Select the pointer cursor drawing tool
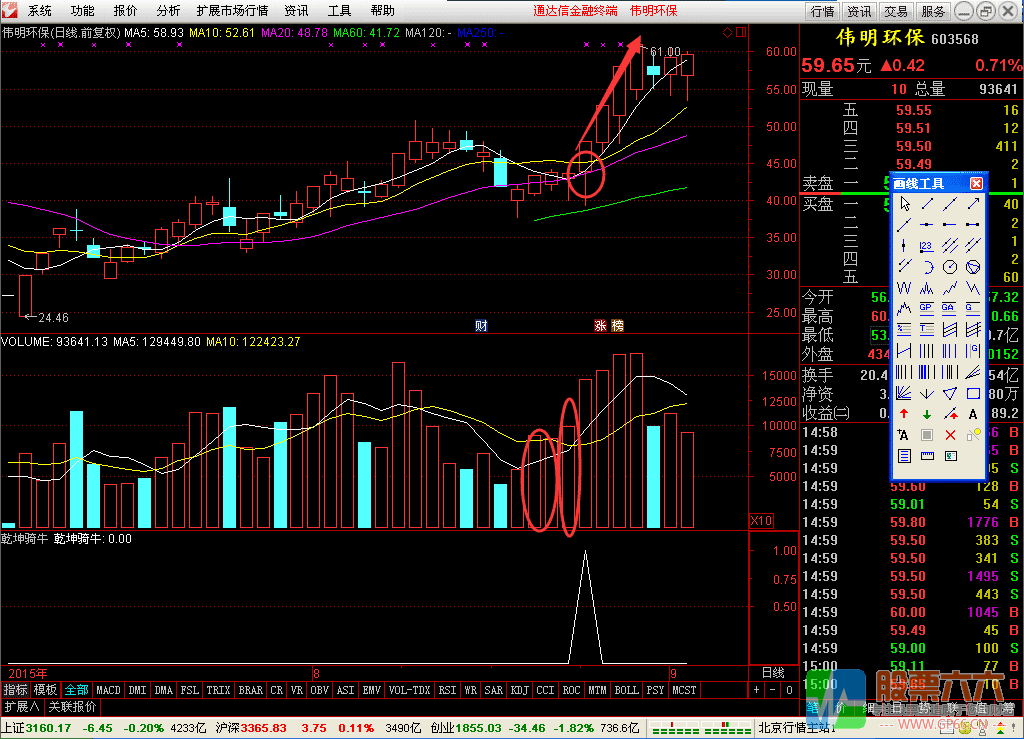 pos(904,204)
